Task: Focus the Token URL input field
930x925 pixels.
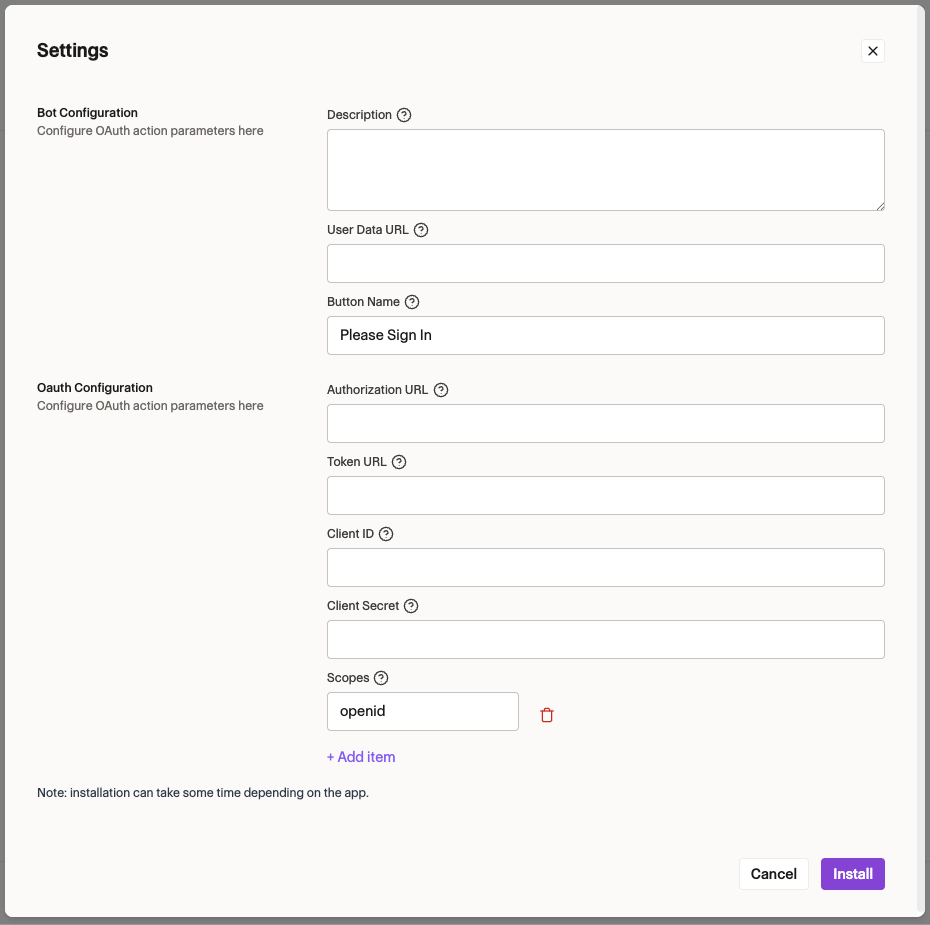Action: pyautogui.click(x=605, y=495)
